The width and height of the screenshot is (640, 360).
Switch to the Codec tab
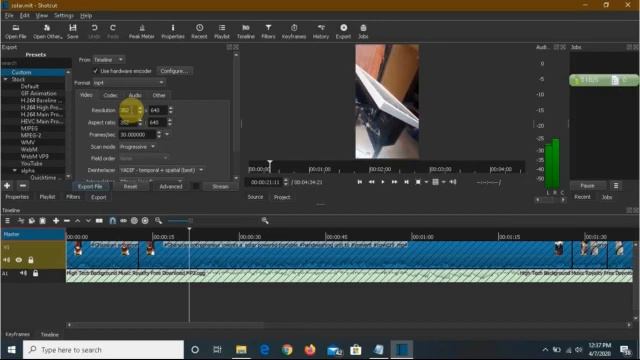(x=110, y=95)
